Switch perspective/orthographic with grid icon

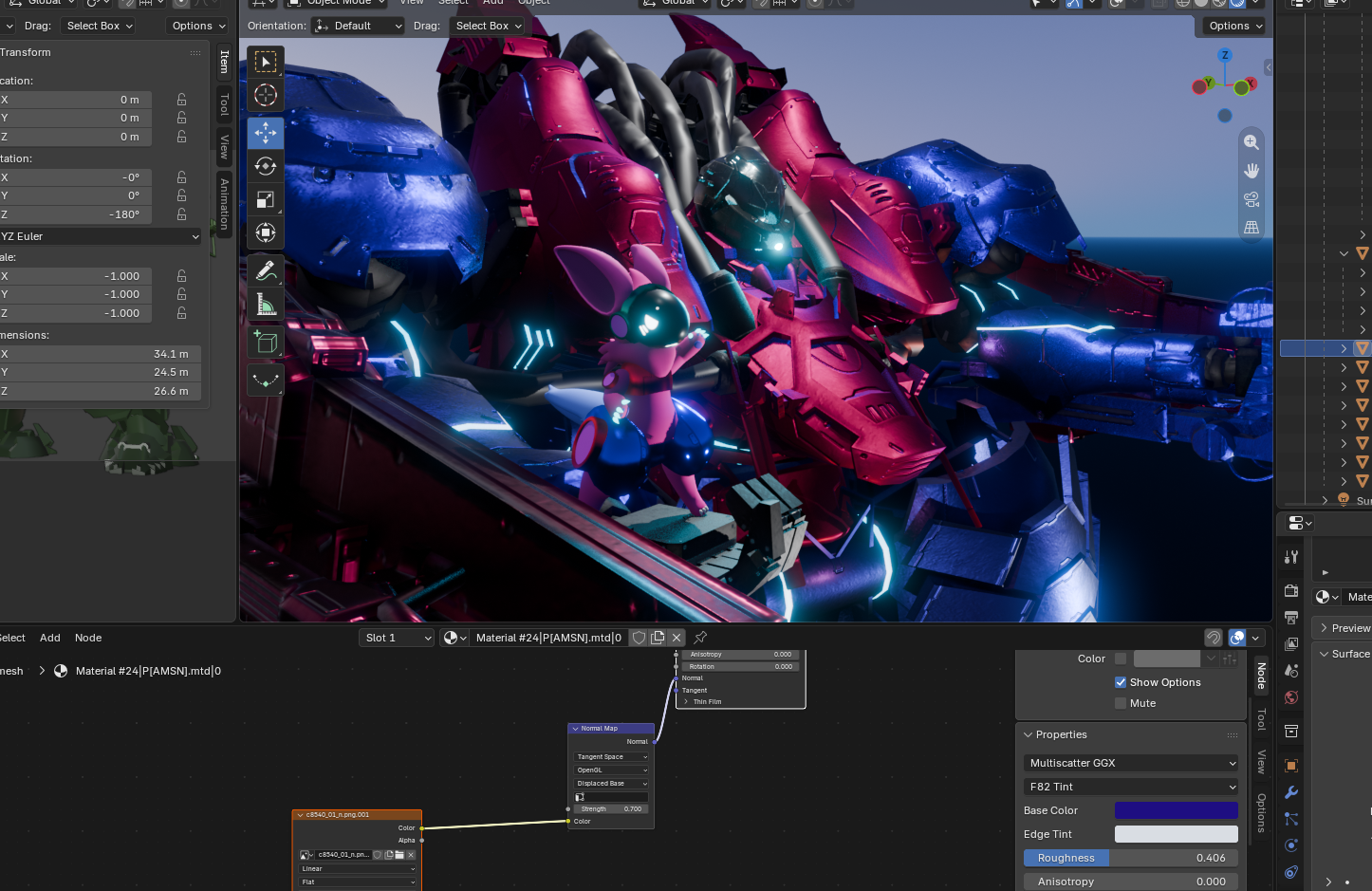click(x=1251, y=228)
